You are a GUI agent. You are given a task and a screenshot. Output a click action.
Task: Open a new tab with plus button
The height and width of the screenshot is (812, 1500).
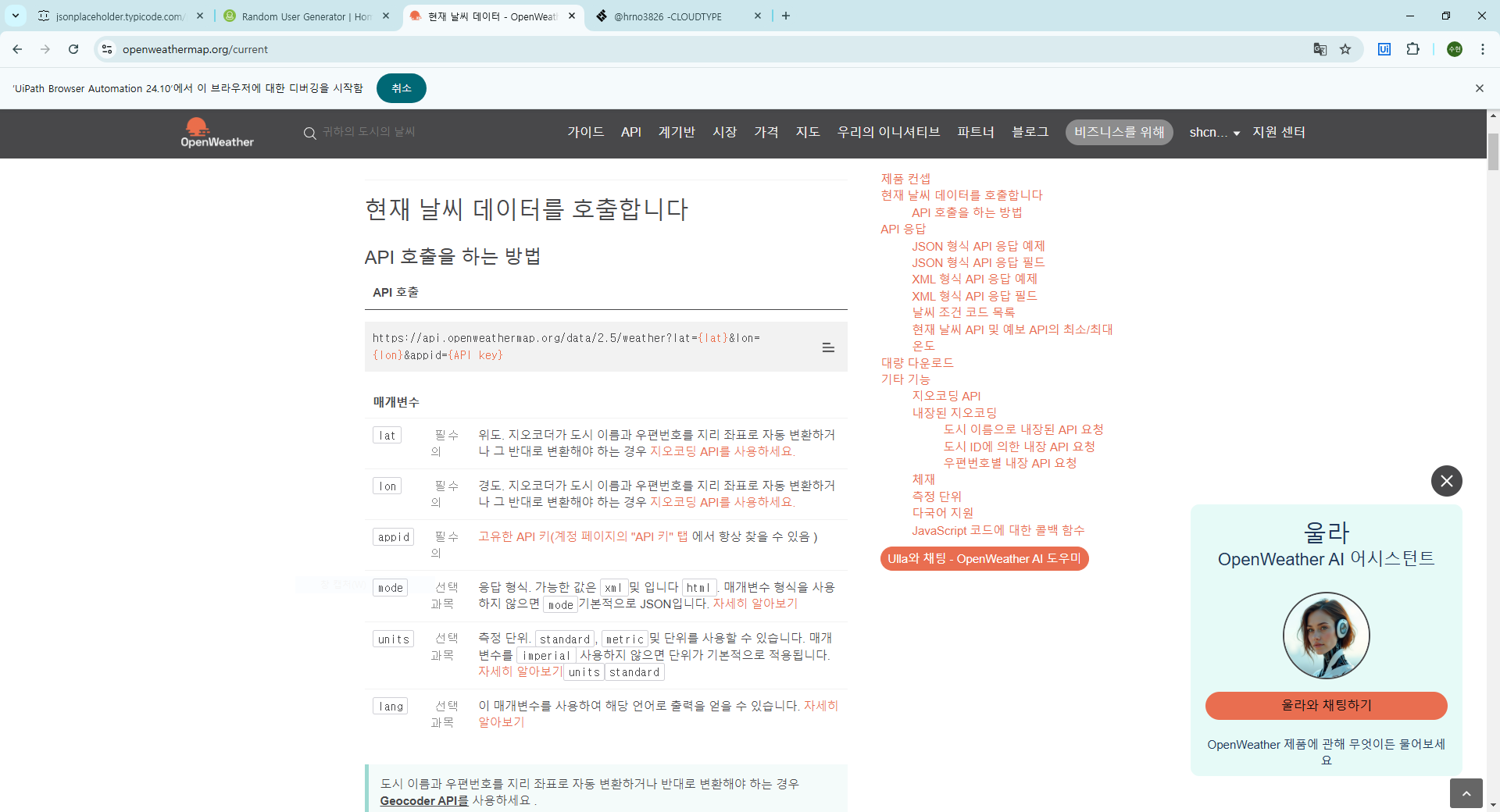(x=786, y=16)
